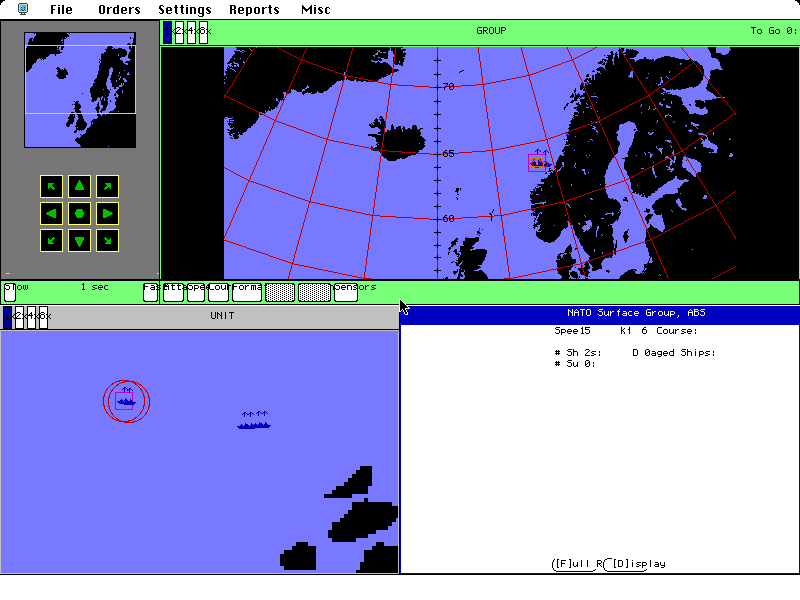Viewport: 800px width, 600px height.
Task: Open the system menu icon in the menu bar
Action: pos(23,9)
